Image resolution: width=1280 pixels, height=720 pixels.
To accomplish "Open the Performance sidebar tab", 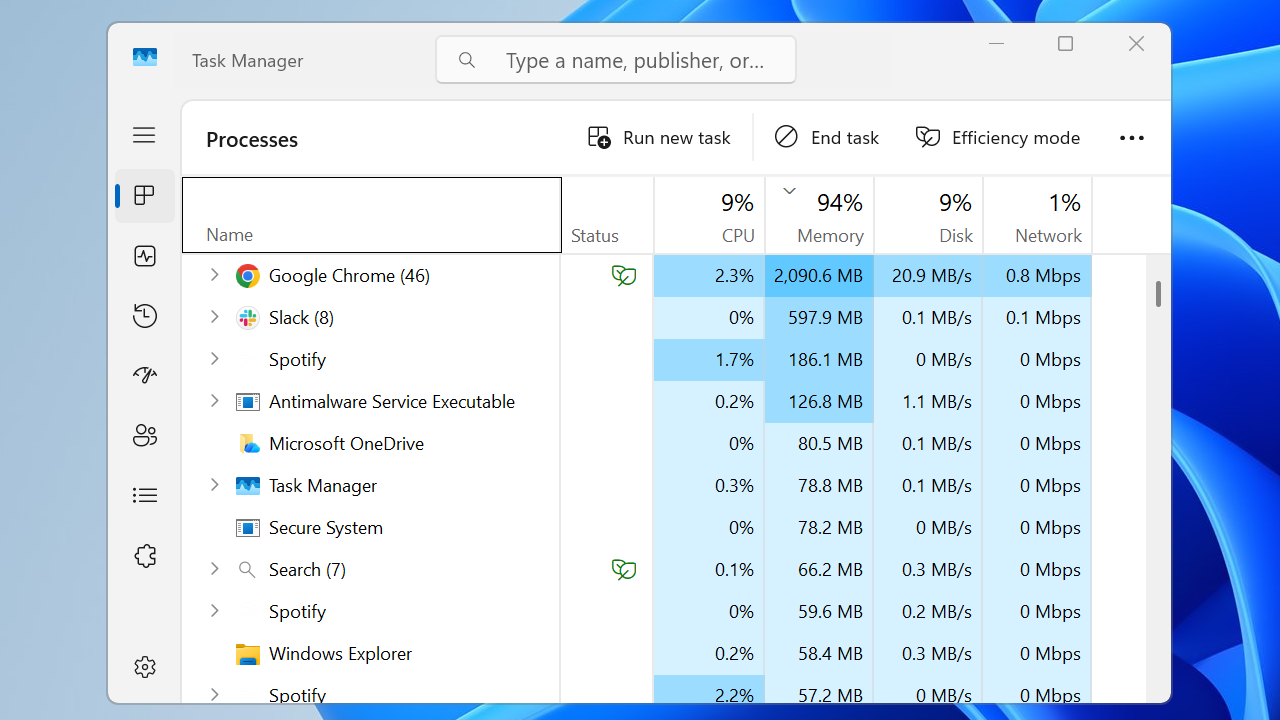I will (x=145, y=256).
